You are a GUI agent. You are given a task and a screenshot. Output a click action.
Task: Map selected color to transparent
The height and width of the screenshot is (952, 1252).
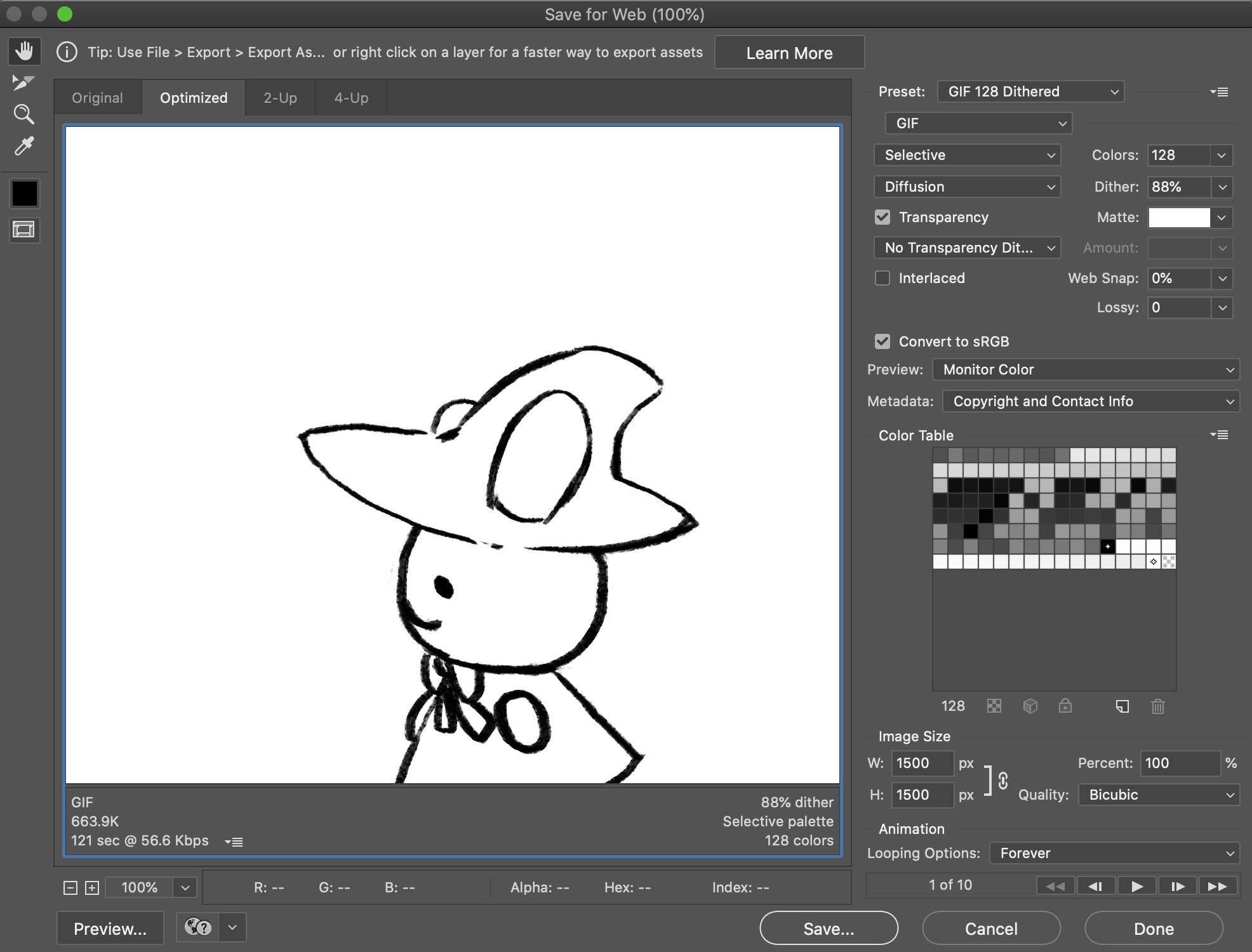click(x=994, y=706)
